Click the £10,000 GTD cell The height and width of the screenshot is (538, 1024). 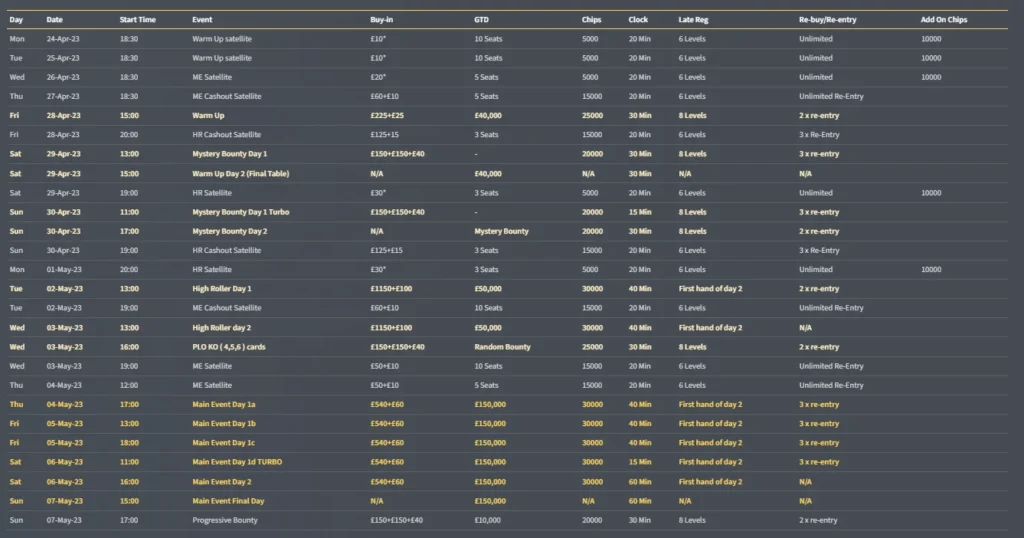point(490,520)
